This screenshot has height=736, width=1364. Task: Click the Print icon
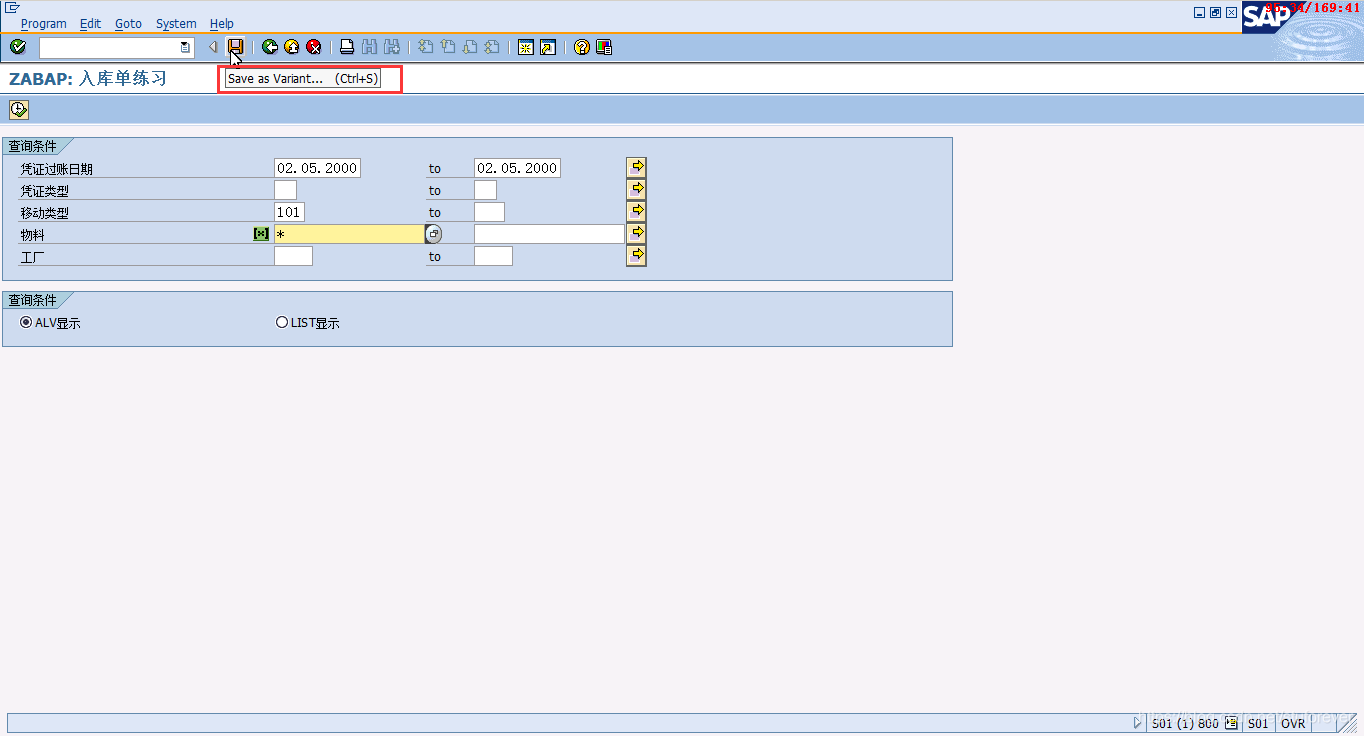click(347, 47)
